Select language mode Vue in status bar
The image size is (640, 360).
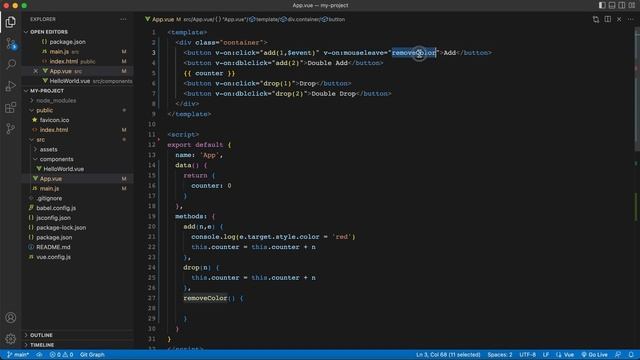565,355
